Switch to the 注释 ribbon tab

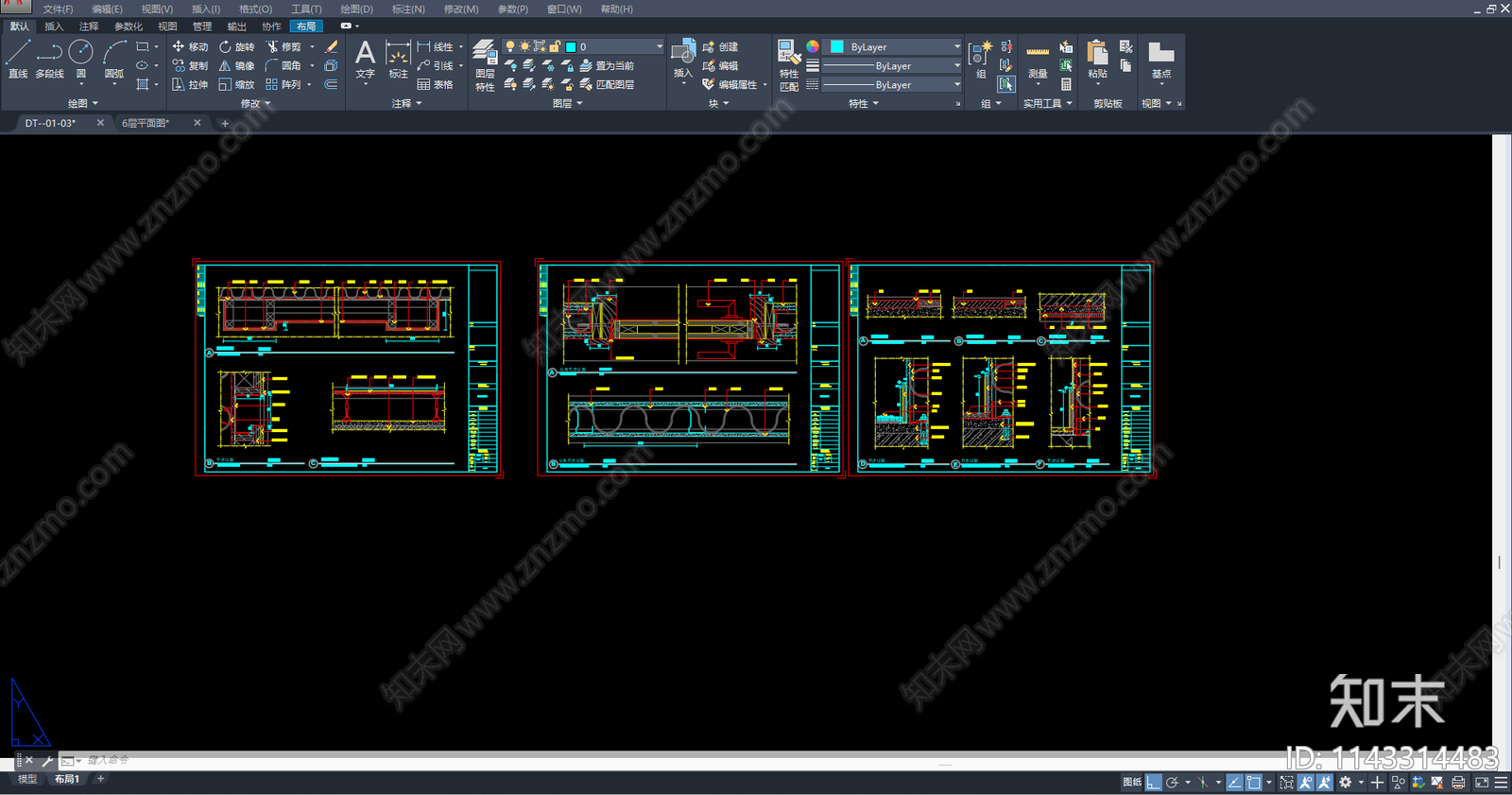(x=89, y=26)
